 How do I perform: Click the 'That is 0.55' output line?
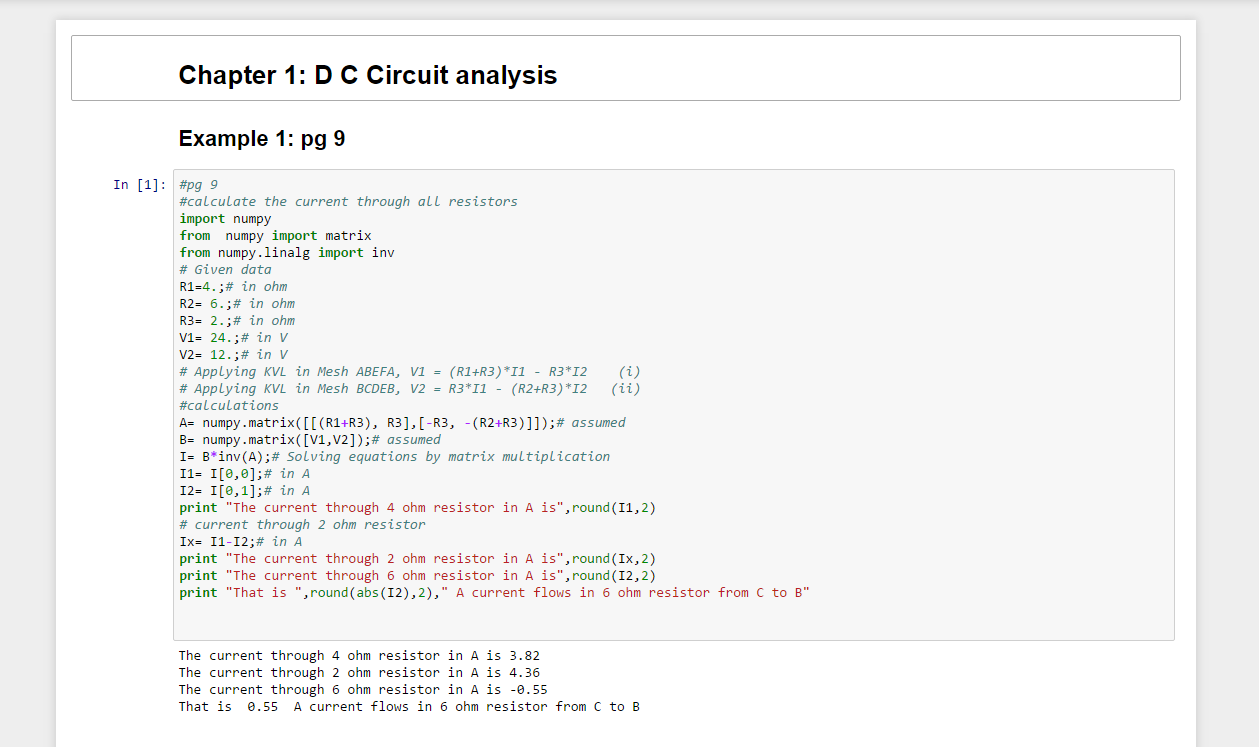coord(409,707)
